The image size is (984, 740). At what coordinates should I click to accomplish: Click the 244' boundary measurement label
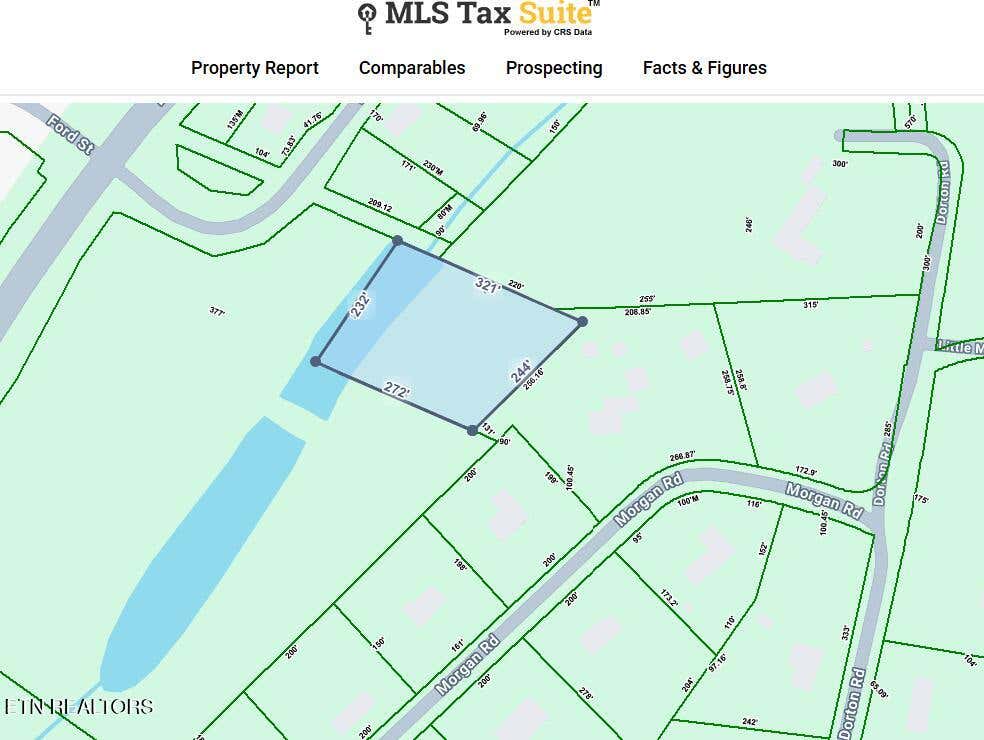point(521,370)
